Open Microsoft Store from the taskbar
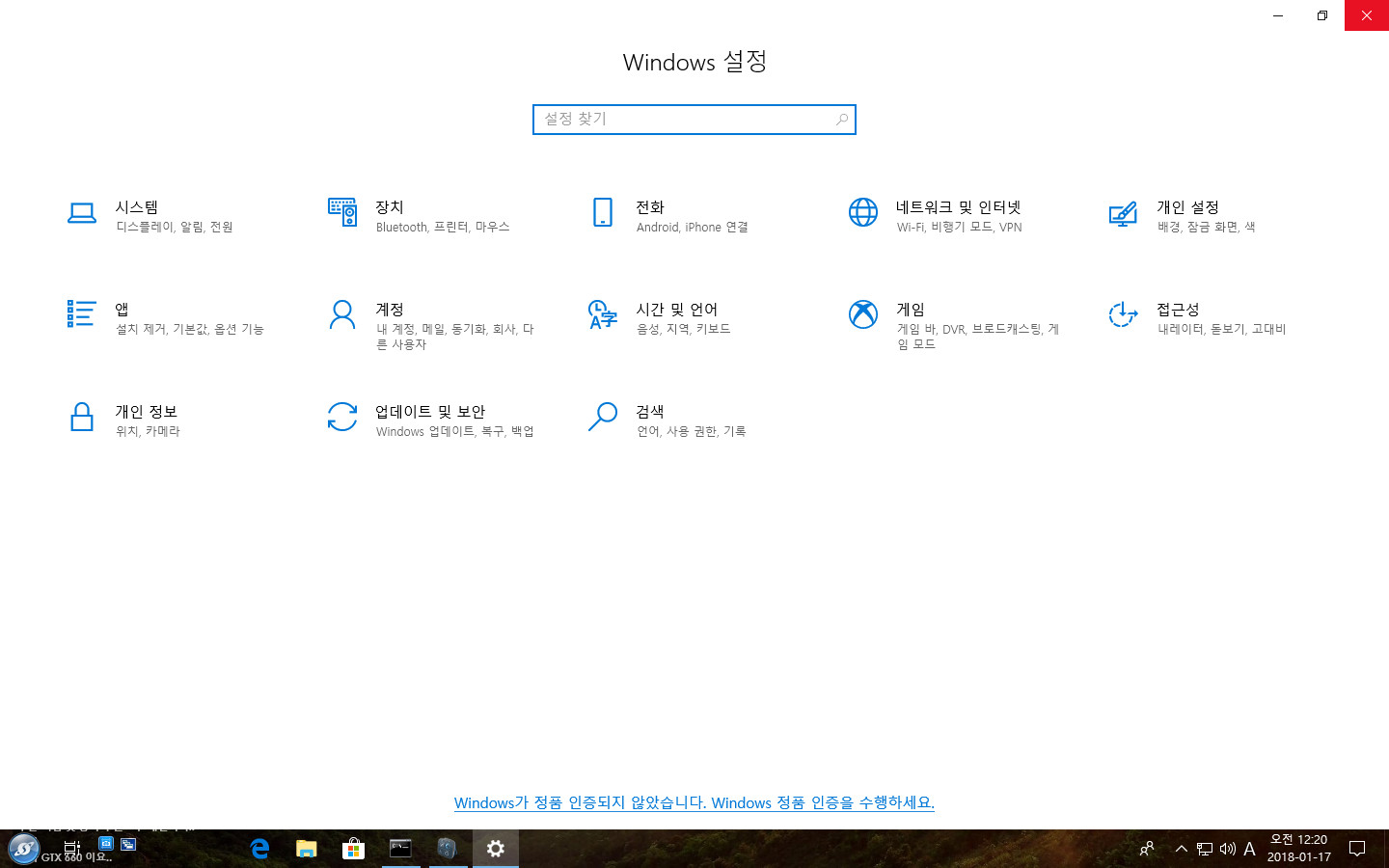 pos(353,849)
